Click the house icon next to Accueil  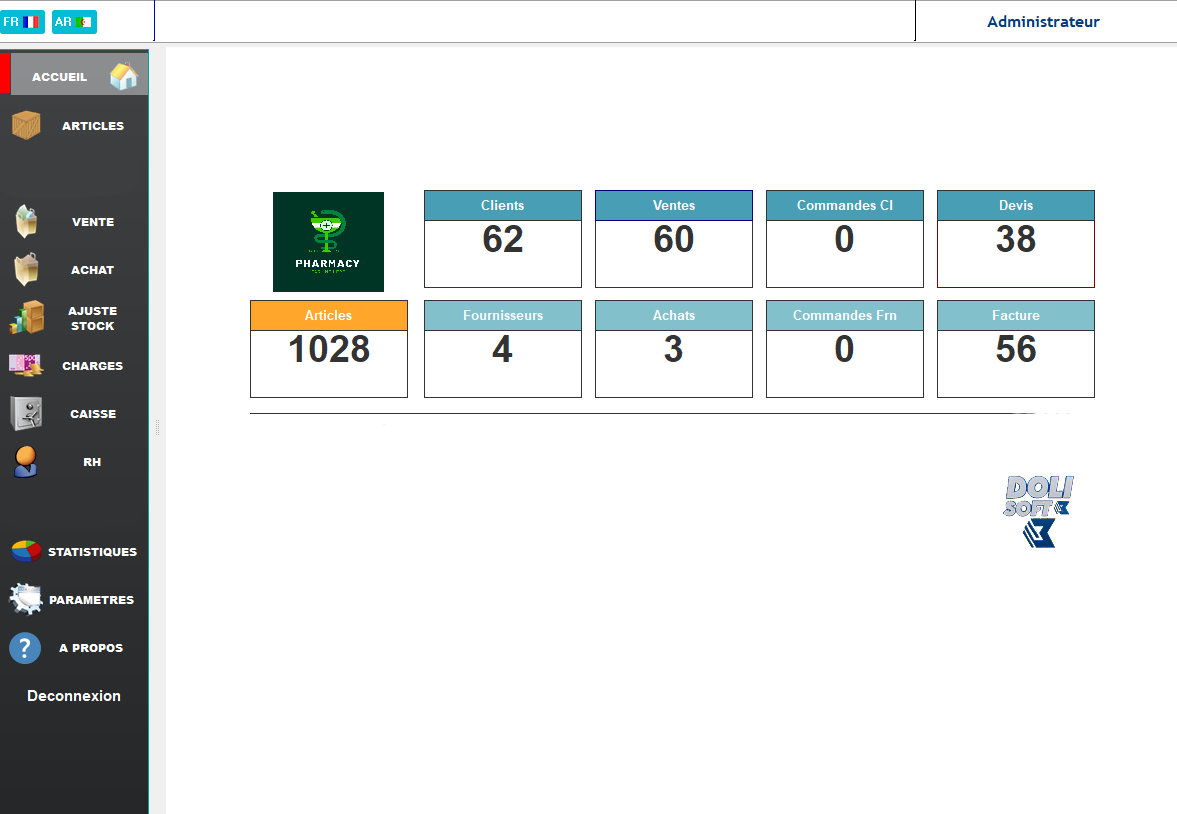tap(123, 77)
